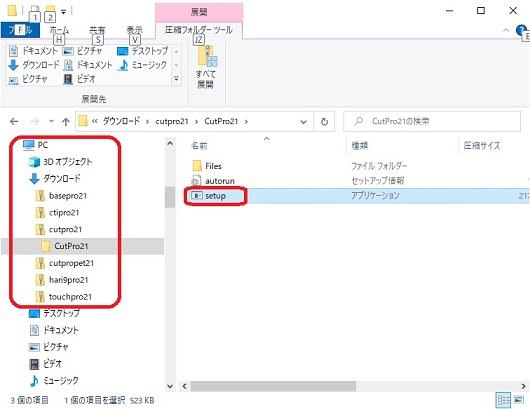This screenshot has width=530, height=409.
Task: Click the refresh button beside address bar
Action: [x=324, y=121]
